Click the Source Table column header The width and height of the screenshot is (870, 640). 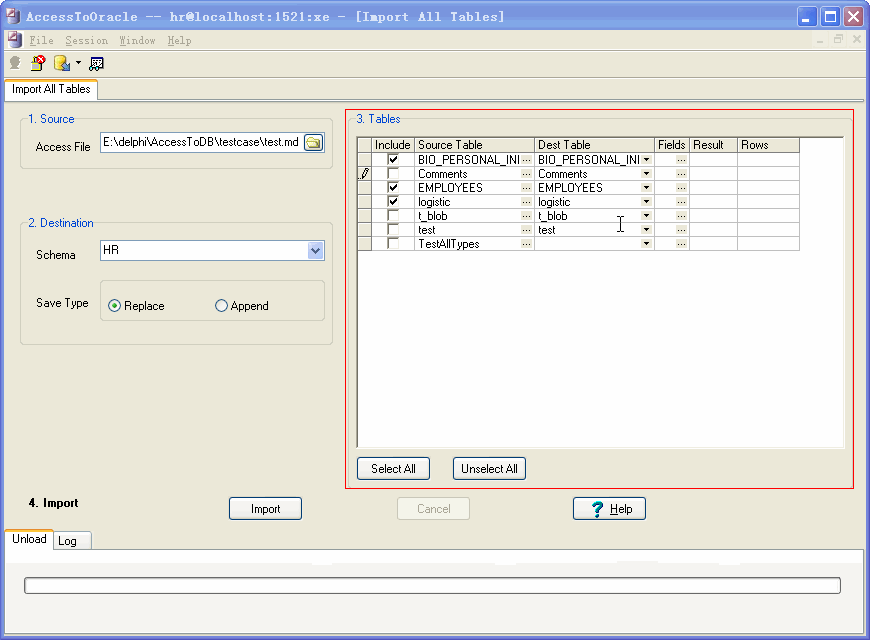[474, 145]
